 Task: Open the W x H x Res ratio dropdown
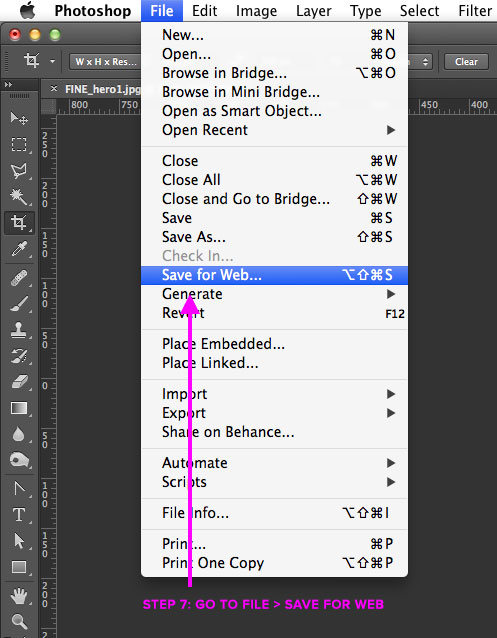pyautogui.click(x=105, y=61)
